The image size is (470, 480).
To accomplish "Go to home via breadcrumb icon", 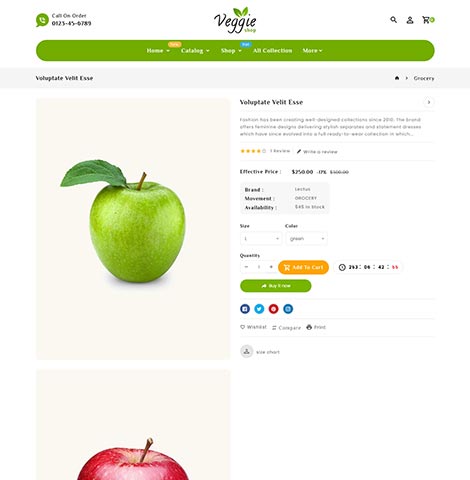I will coord(397,78).
